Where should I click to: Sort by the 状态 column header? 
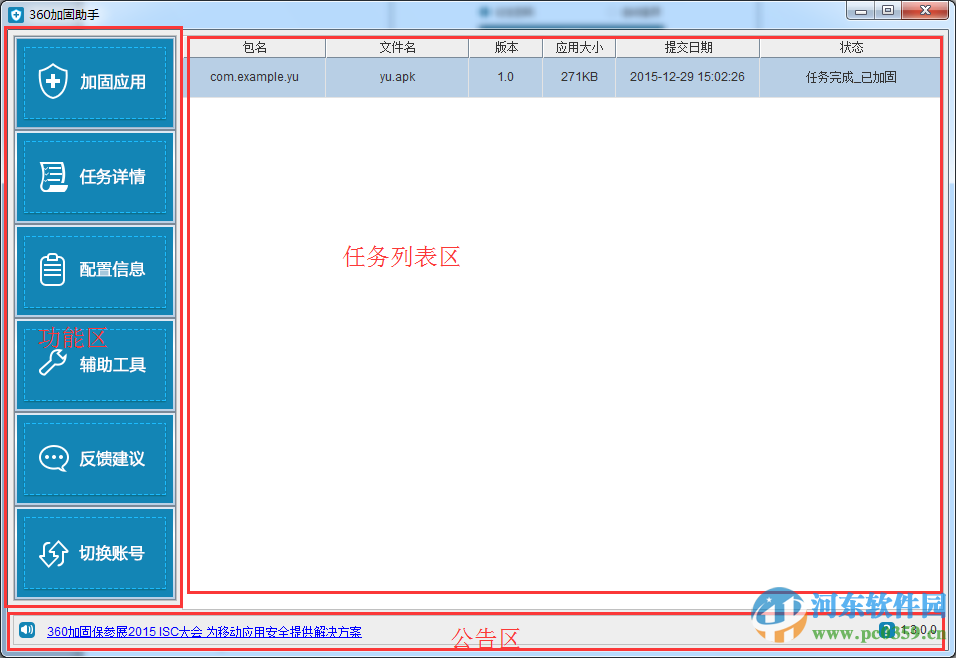coord(851,48)
